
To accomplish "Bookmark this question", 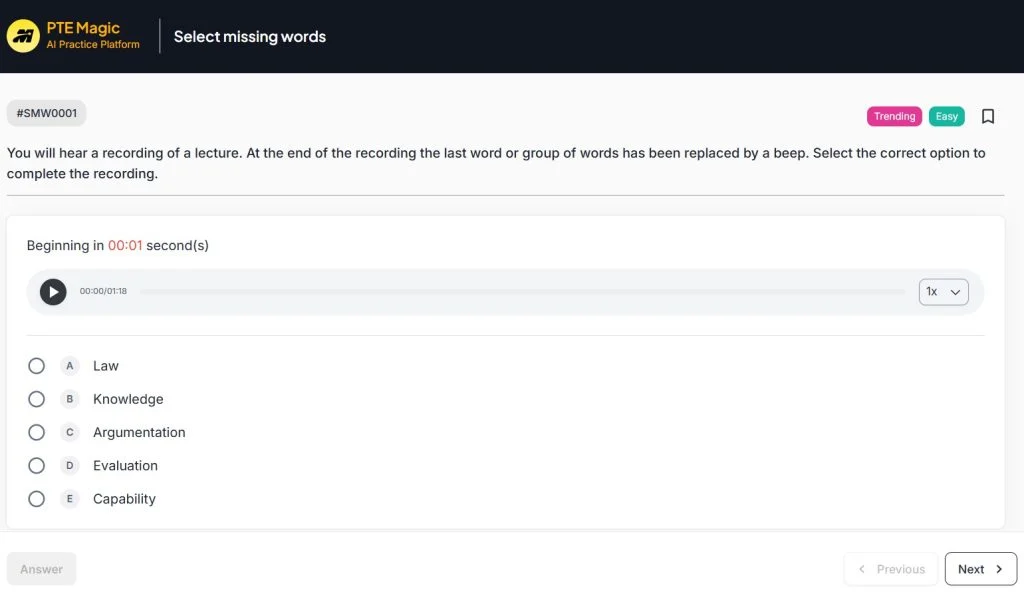I will (x=988, y=116).
